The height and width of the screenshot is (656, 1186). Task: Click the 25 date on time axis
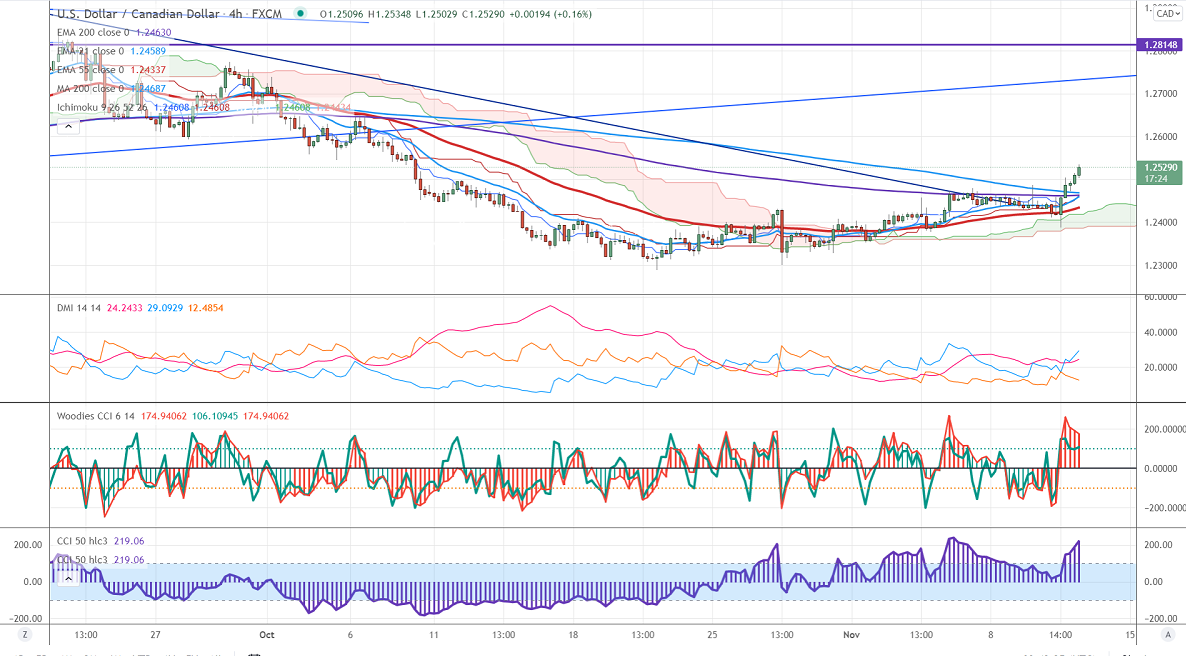pos(713,635)
